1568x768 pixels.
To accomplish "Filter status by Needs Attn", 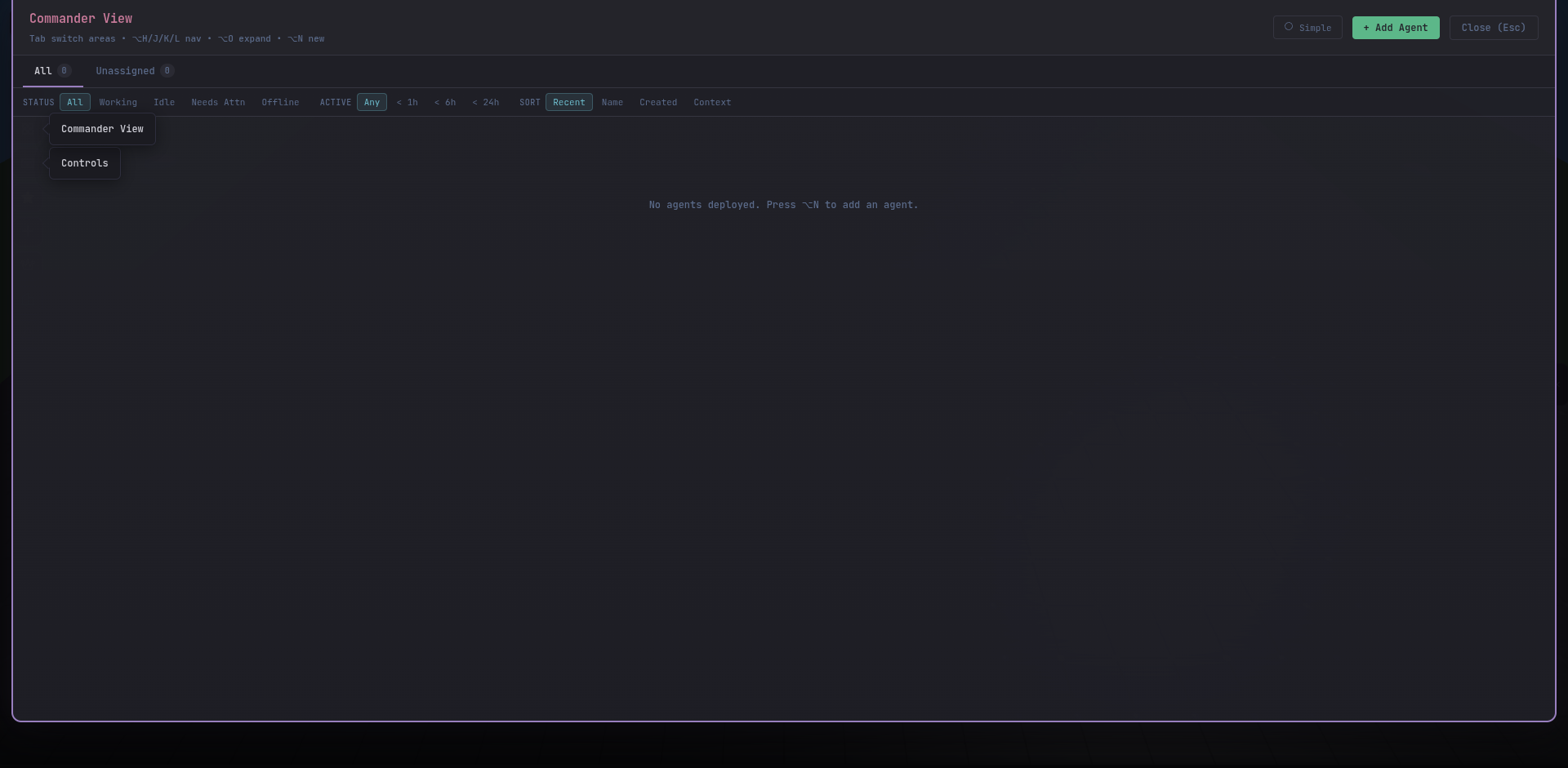I will click(218, 102).
